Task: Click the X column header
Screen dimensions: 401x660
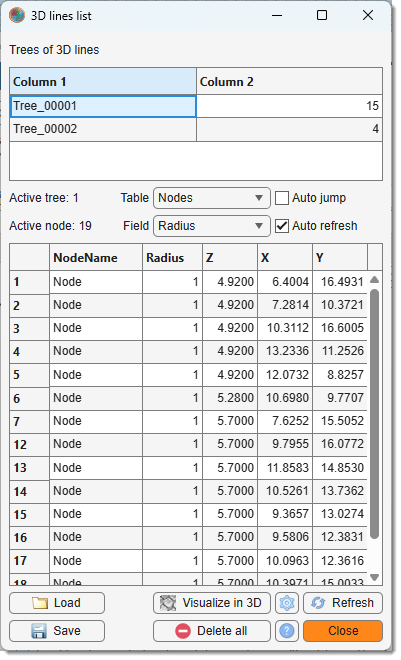Action: click(x=285, y=257)
